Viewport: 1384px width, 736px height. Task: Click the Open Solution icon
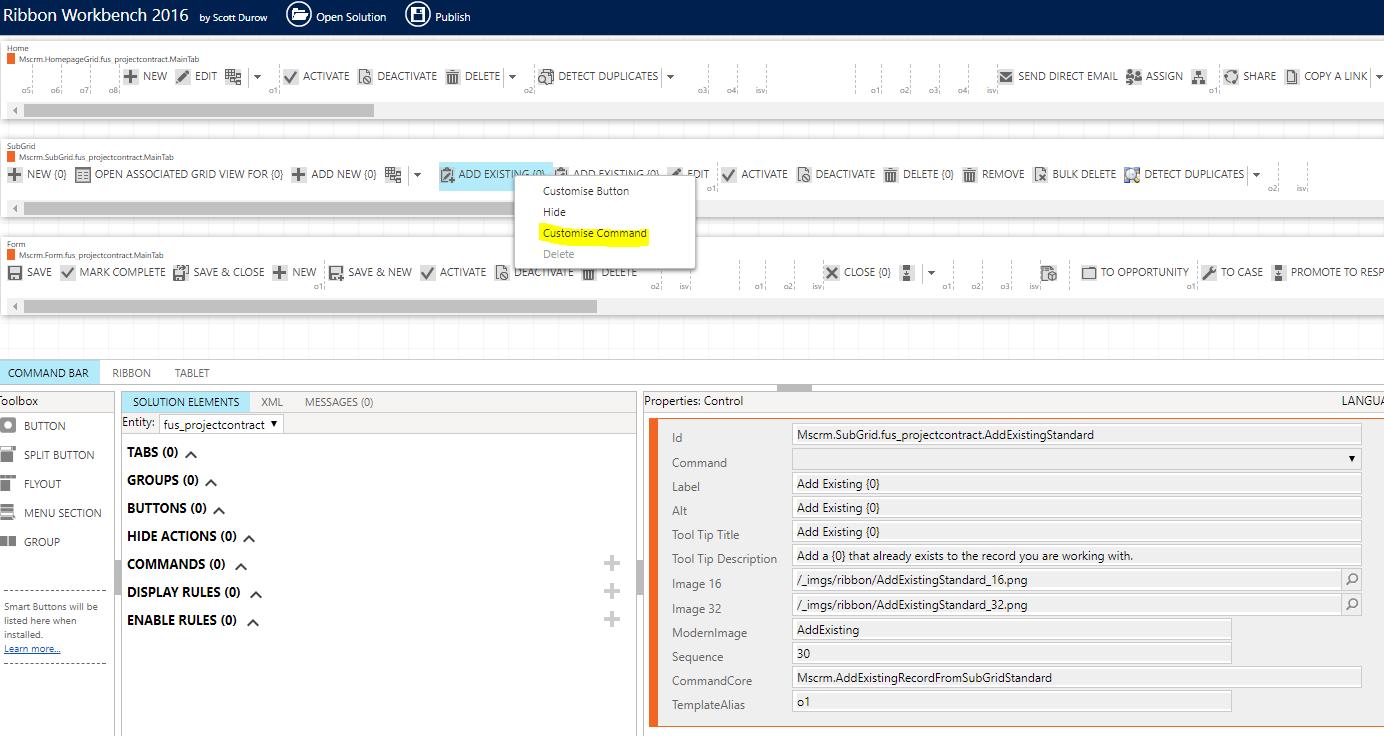(x=300, y=15)
